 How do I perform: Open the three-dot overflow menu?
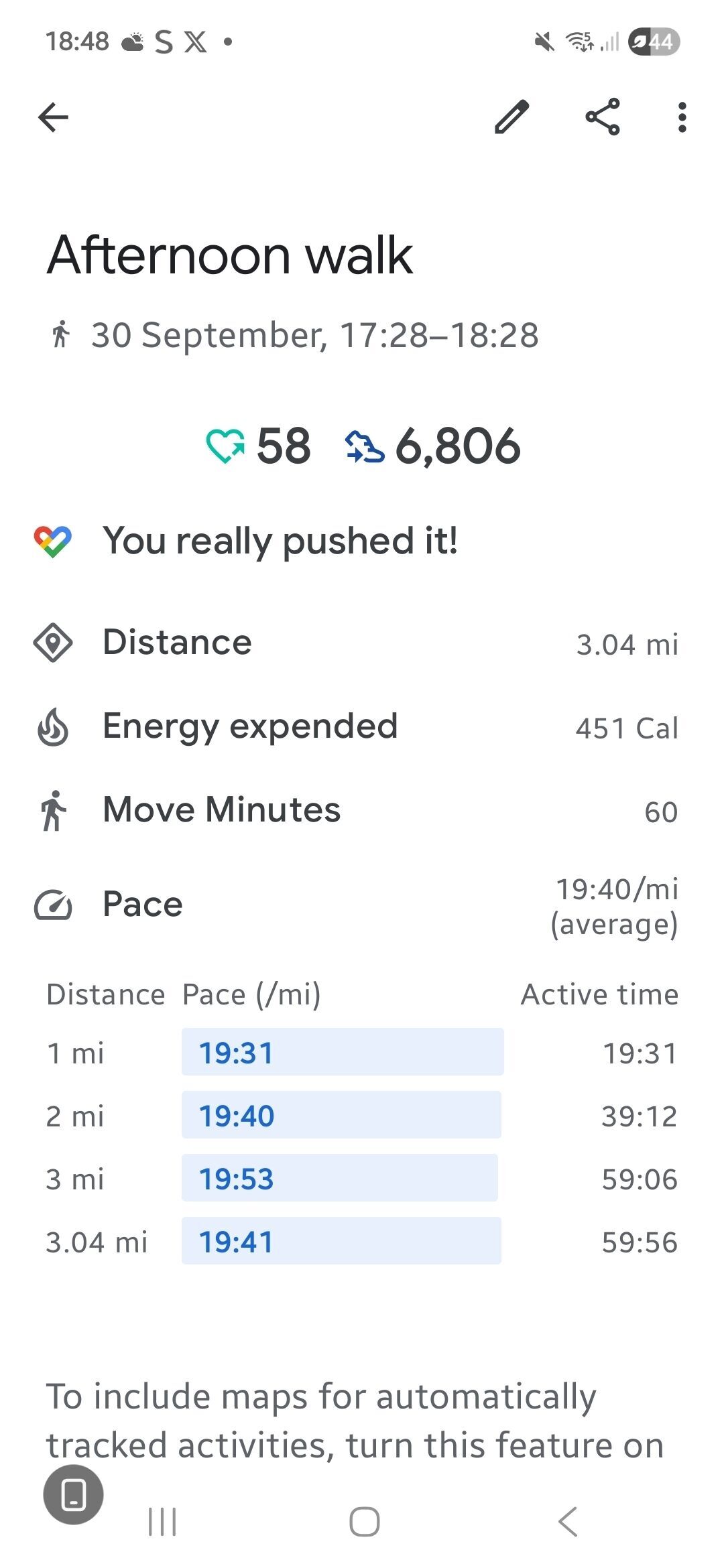682,118
